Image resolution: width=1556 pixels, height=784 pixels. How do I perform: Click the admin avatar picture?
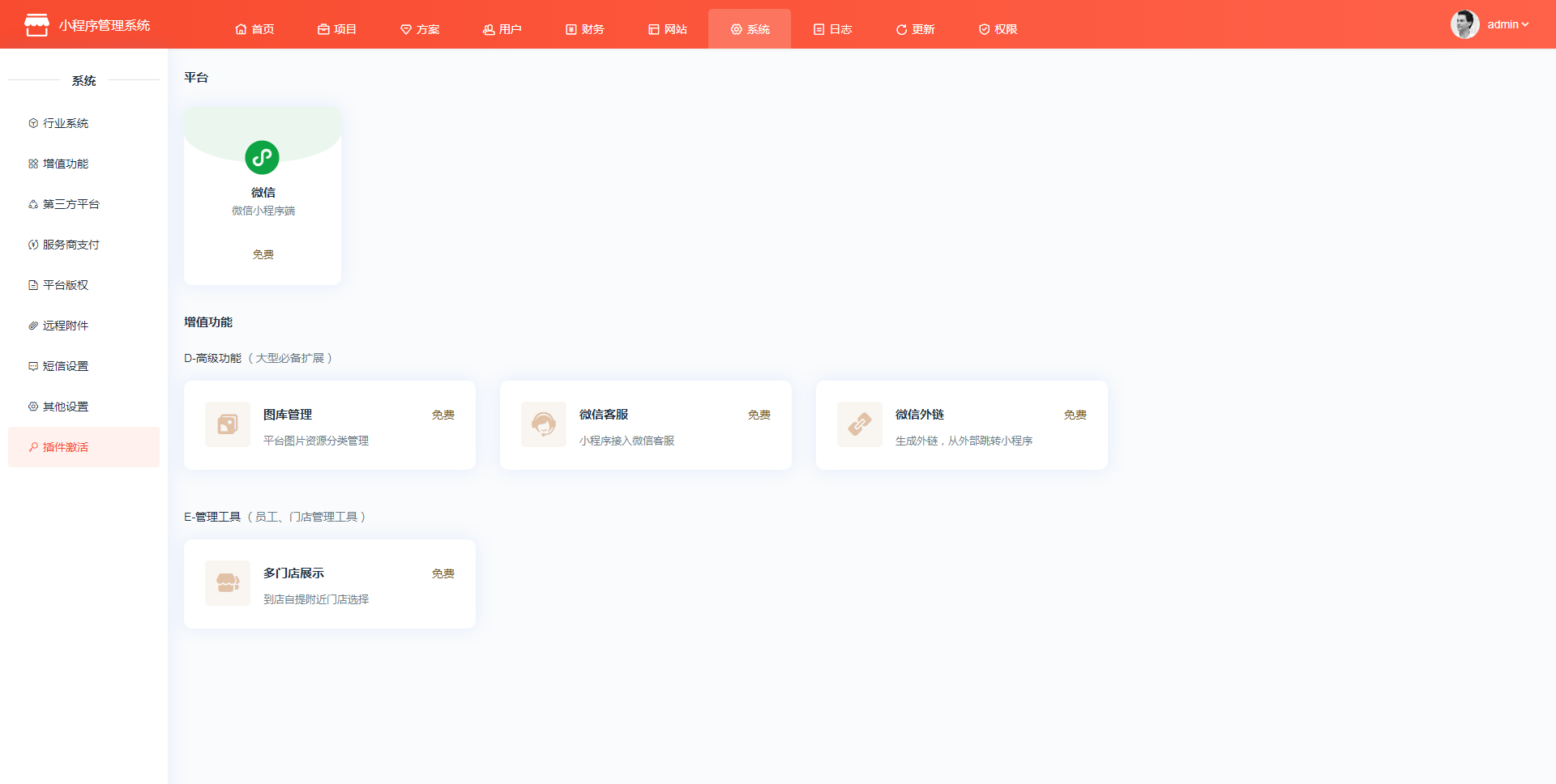[x=1464, y=24]
